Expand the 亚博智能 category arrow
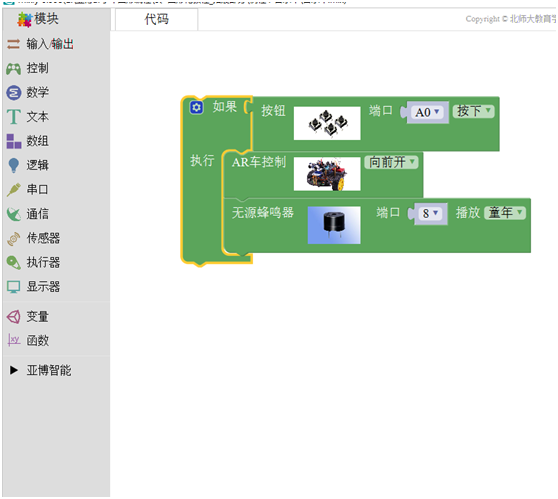Viewport: 558px width, 499px height. (x=14, y=370)
